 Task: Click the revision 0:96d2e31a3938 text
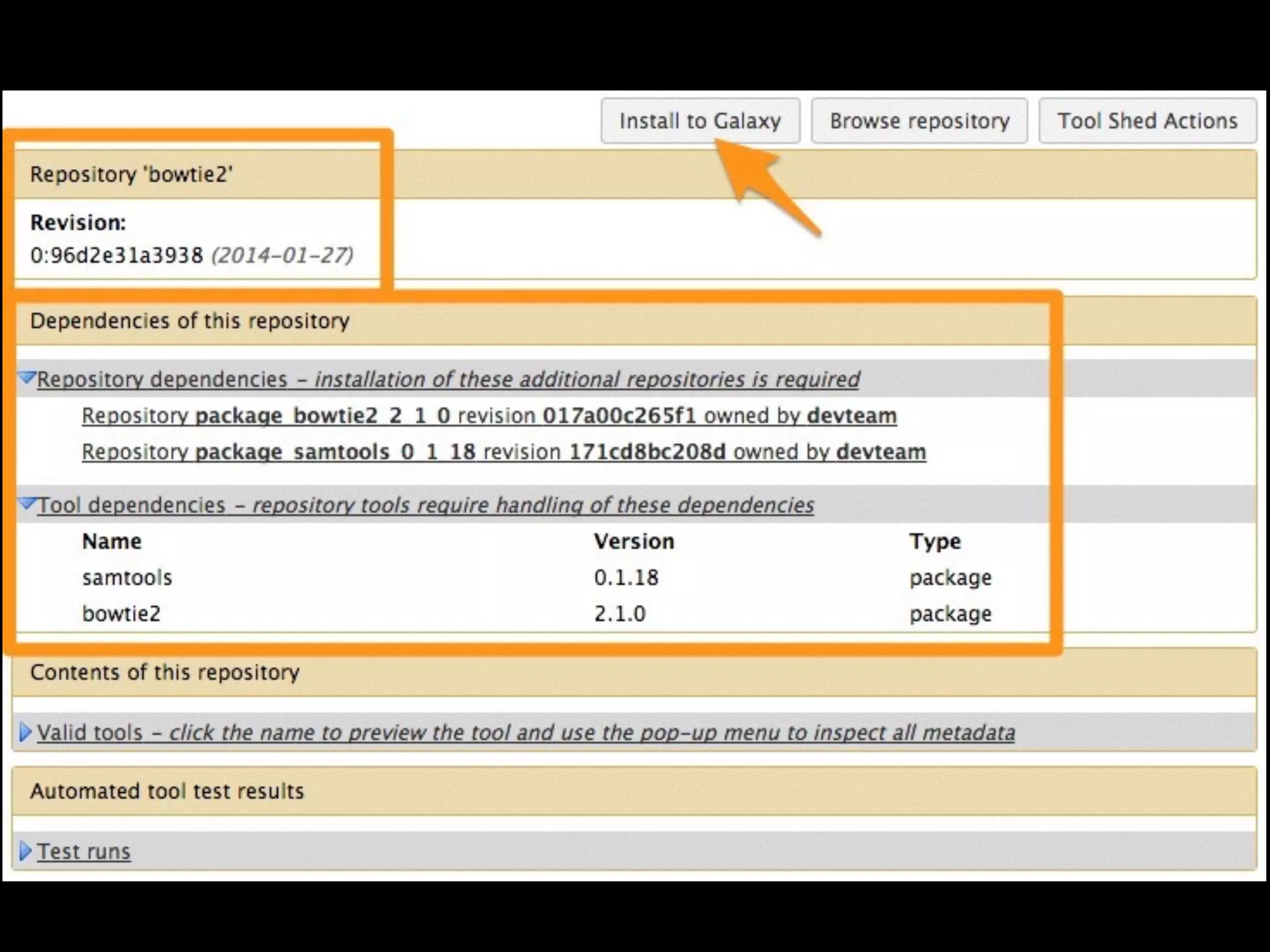117,255
